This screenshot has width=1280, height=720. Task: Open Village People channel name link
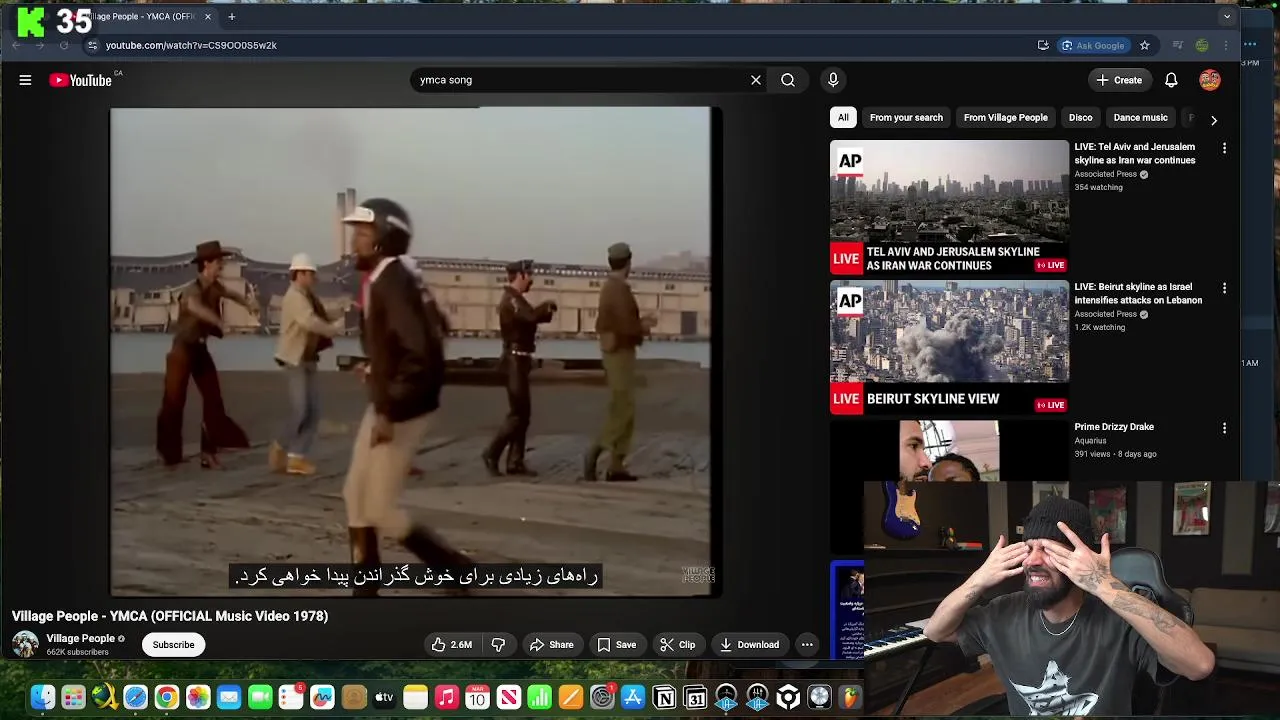point(80,638)
